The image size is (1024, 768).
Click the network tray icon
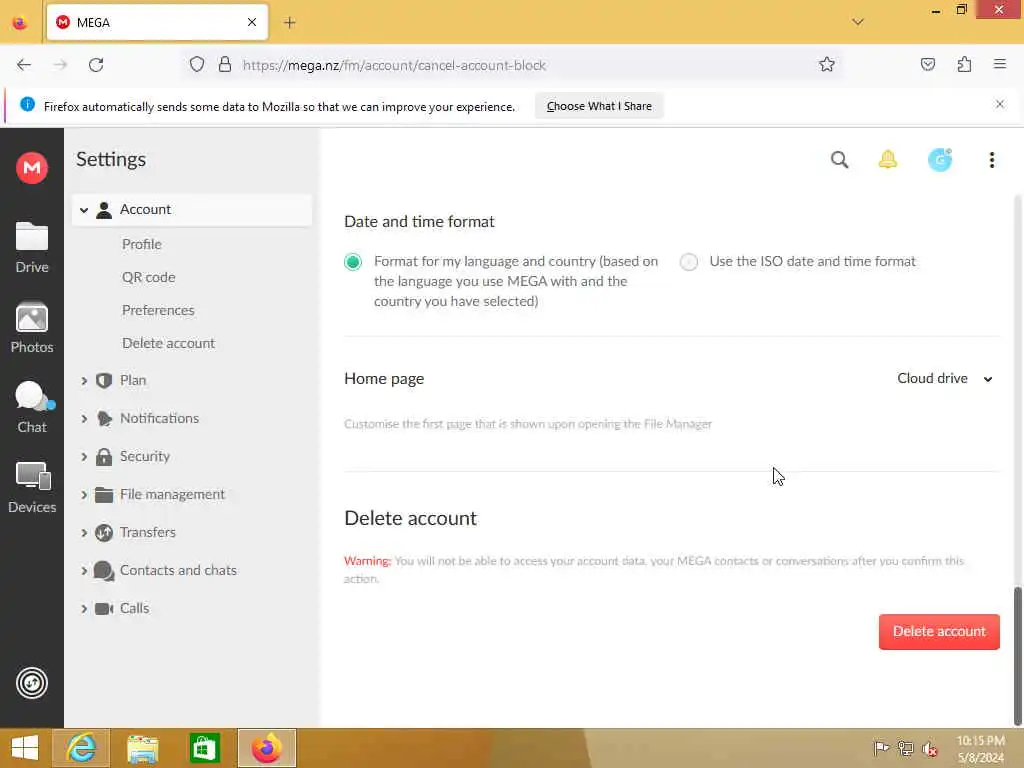click(905, 748)
